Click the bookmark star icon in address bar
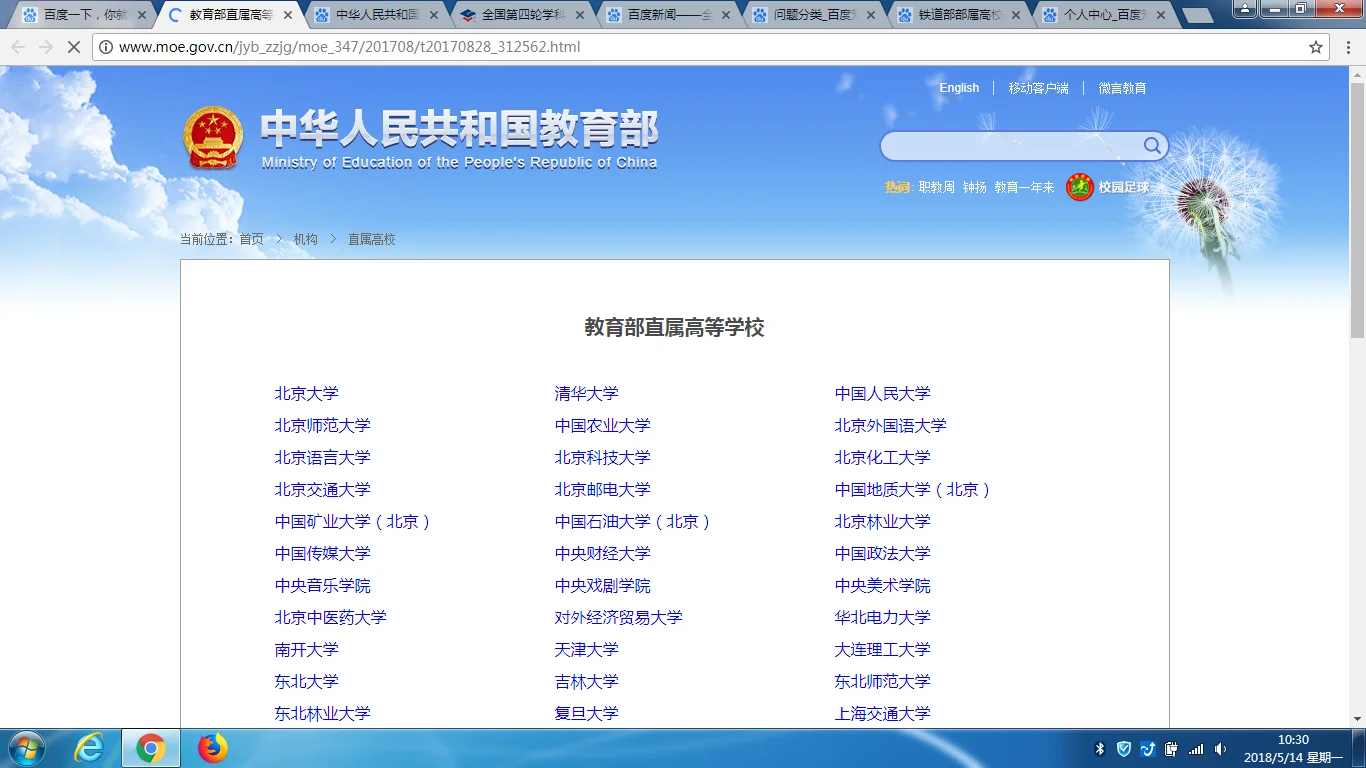The height and width of the screenshot is (768, 1366). (1316, 47)
